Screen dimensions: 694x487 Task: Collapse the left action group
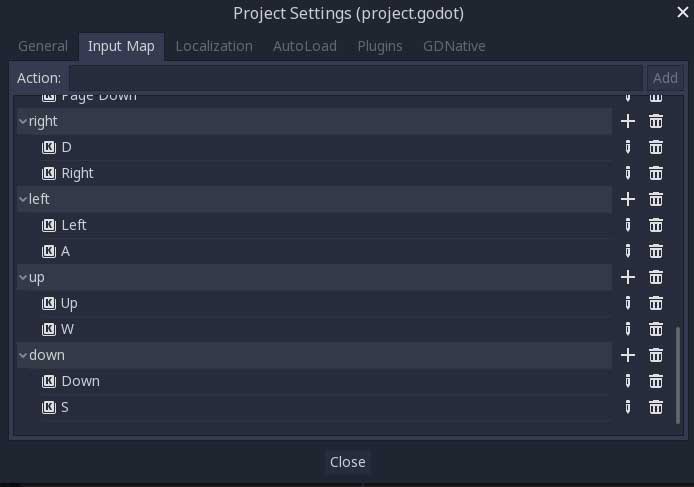click(x=23, y=199)
